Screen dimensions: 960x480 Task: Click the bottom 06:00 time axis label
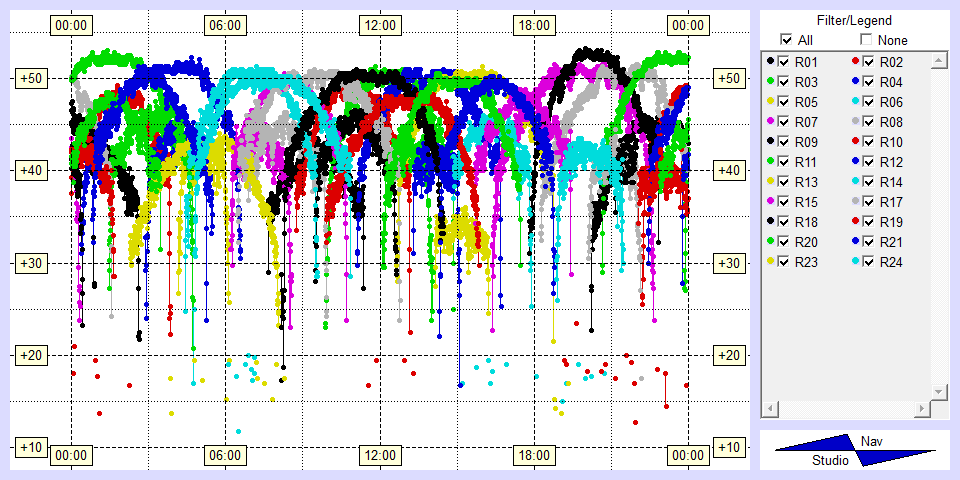[224, 455]
